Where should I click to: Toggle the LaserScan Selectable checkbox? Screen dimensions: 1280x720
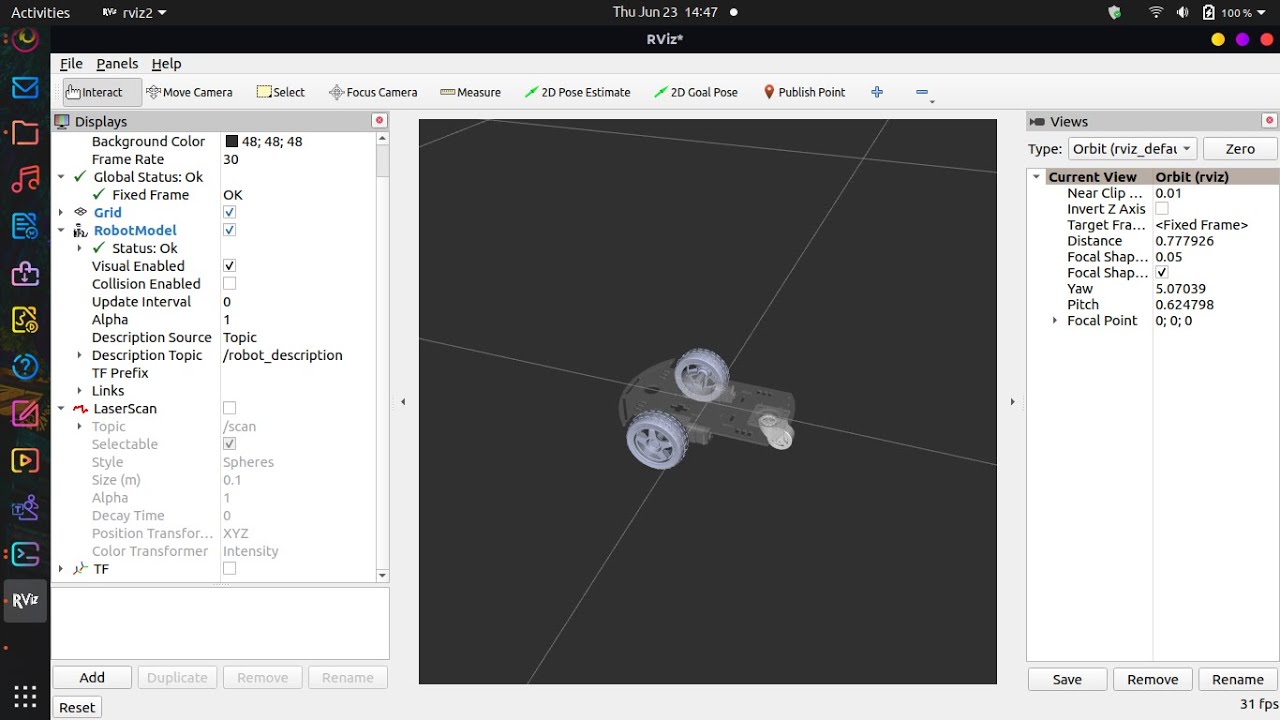229,444
